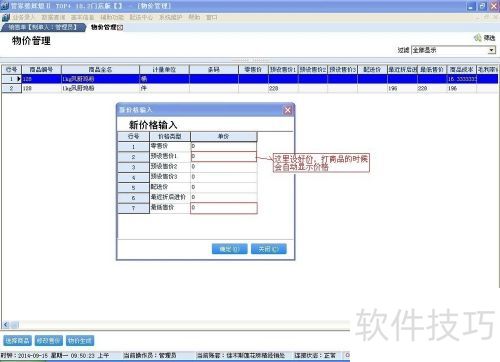Click the application logo icon in menu bar
500x362 pixels.
pyautogui.click(x=5, y=17)
